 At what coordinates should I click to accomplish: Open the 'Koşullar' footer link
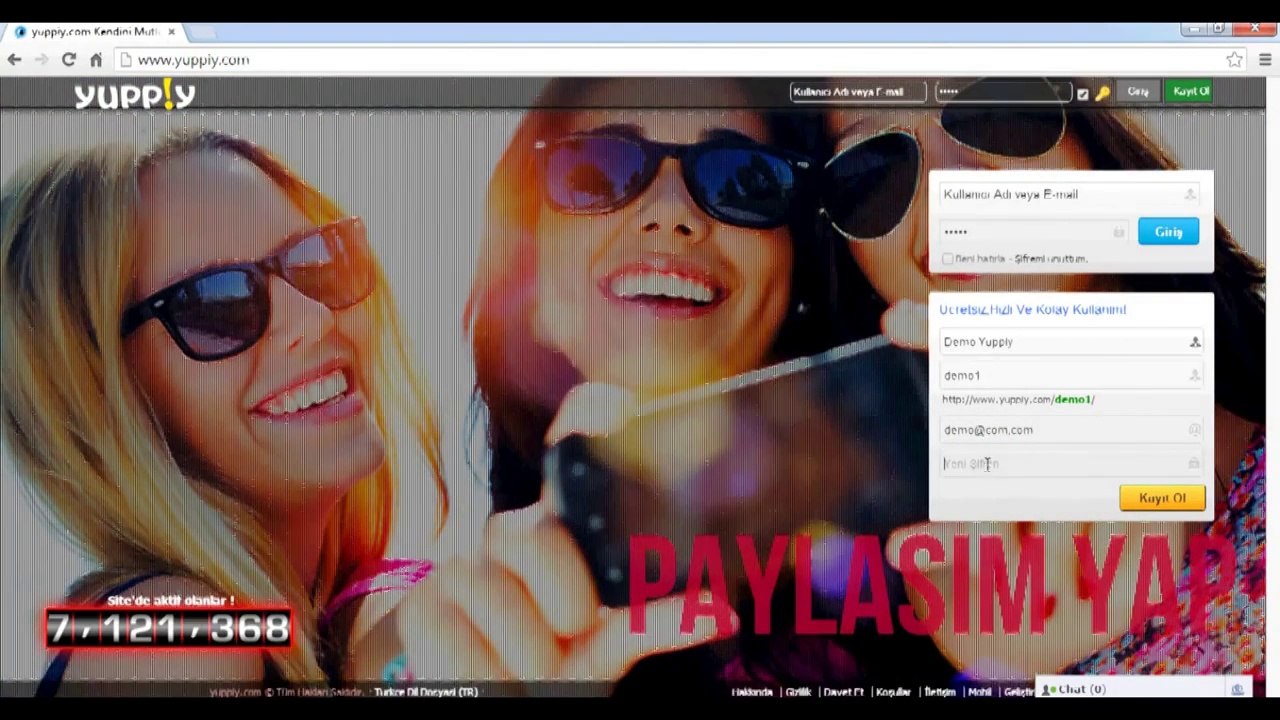tap(893, 692)
